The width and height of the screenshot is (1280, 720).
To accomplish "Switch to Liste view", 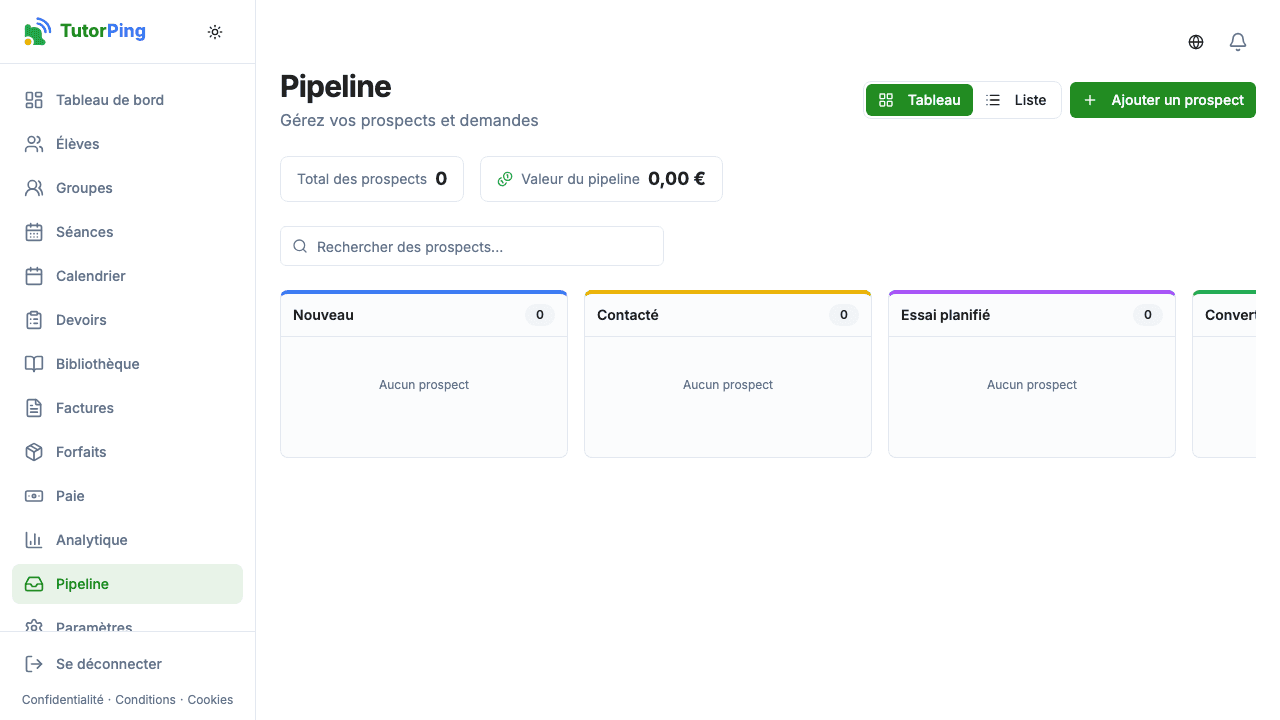I will pos(1016,100).
